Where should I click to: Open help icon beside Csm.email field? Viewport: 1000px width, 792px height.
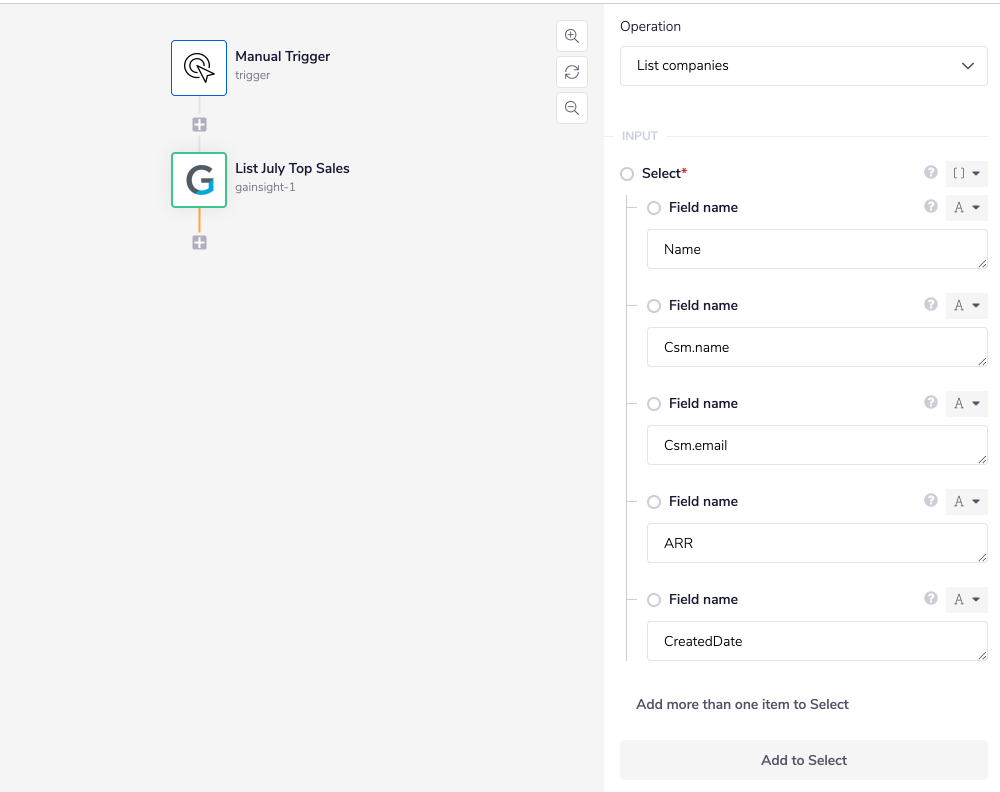(x=930, y=403)
